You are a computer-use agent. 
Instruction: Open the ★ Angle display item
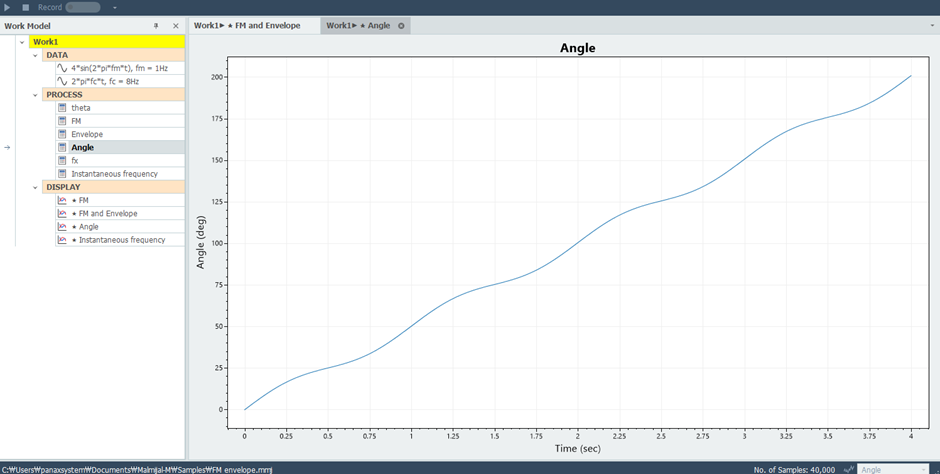click(120, 227)
